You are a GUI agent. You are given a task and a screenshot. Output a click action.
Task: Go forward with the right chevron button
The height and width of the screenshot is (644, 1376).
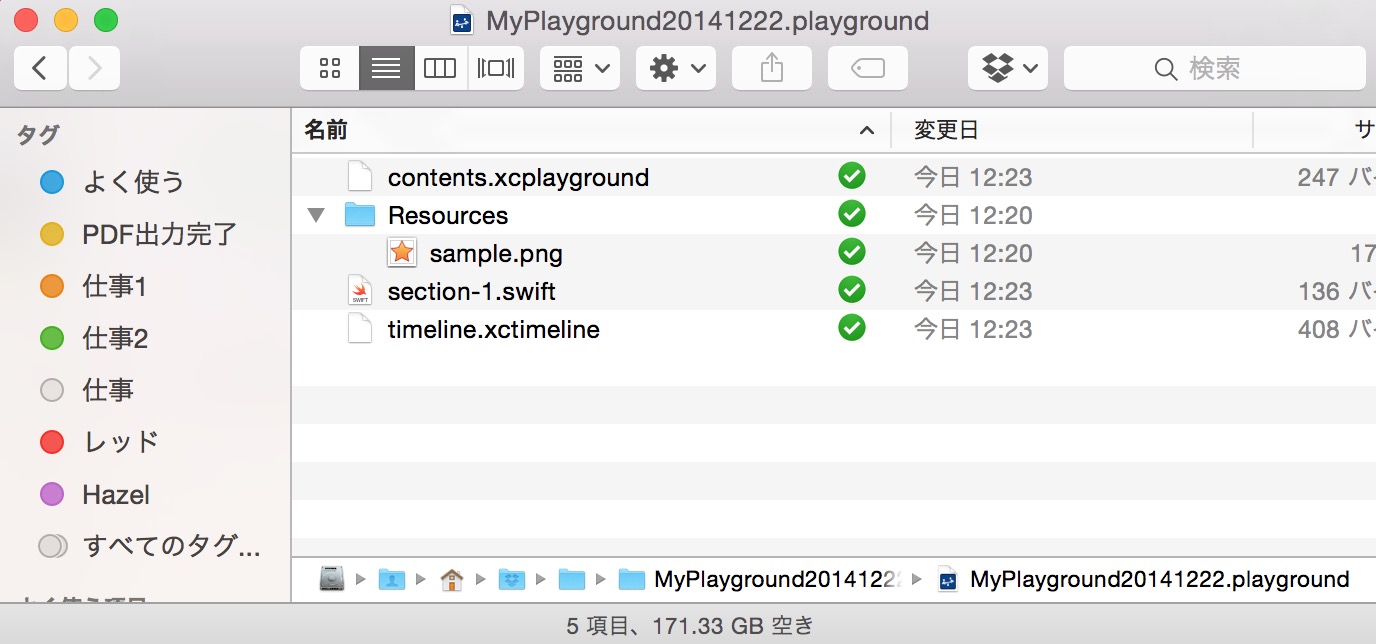(94, 68)
